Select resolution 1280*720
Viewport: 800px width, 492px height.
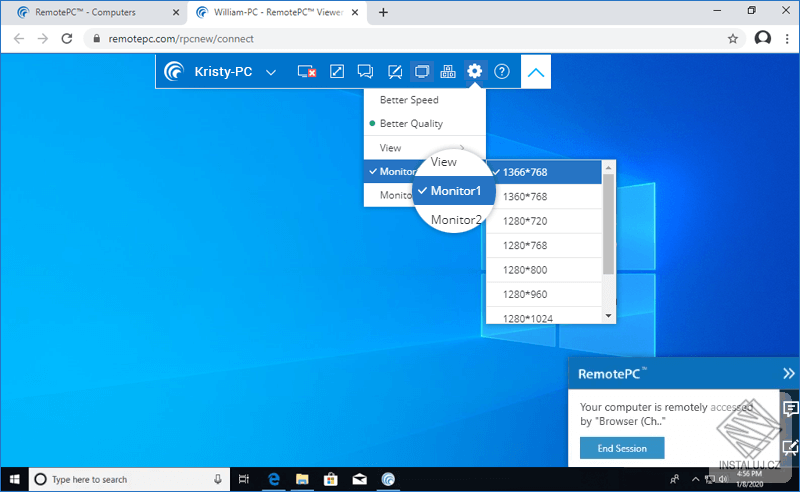[x=544, y=221]
